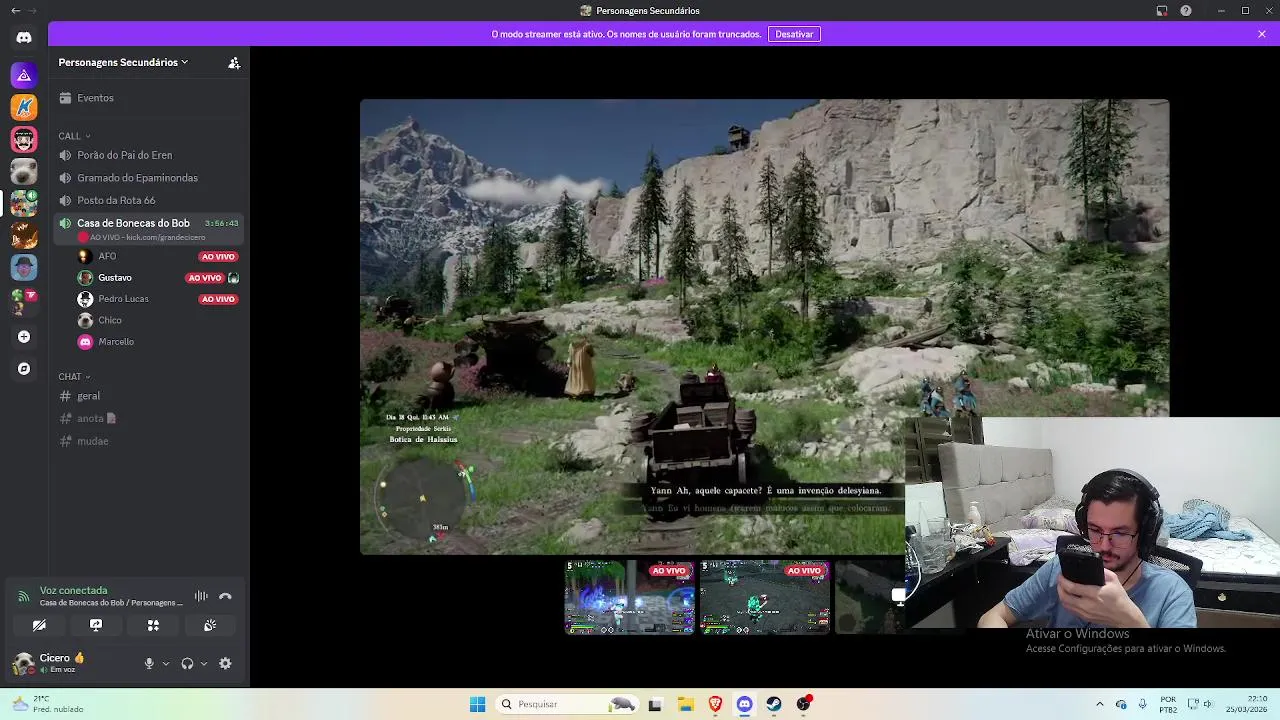Click Chico in voice channel list
The image size is (1280, 720).
pos(157,320)
